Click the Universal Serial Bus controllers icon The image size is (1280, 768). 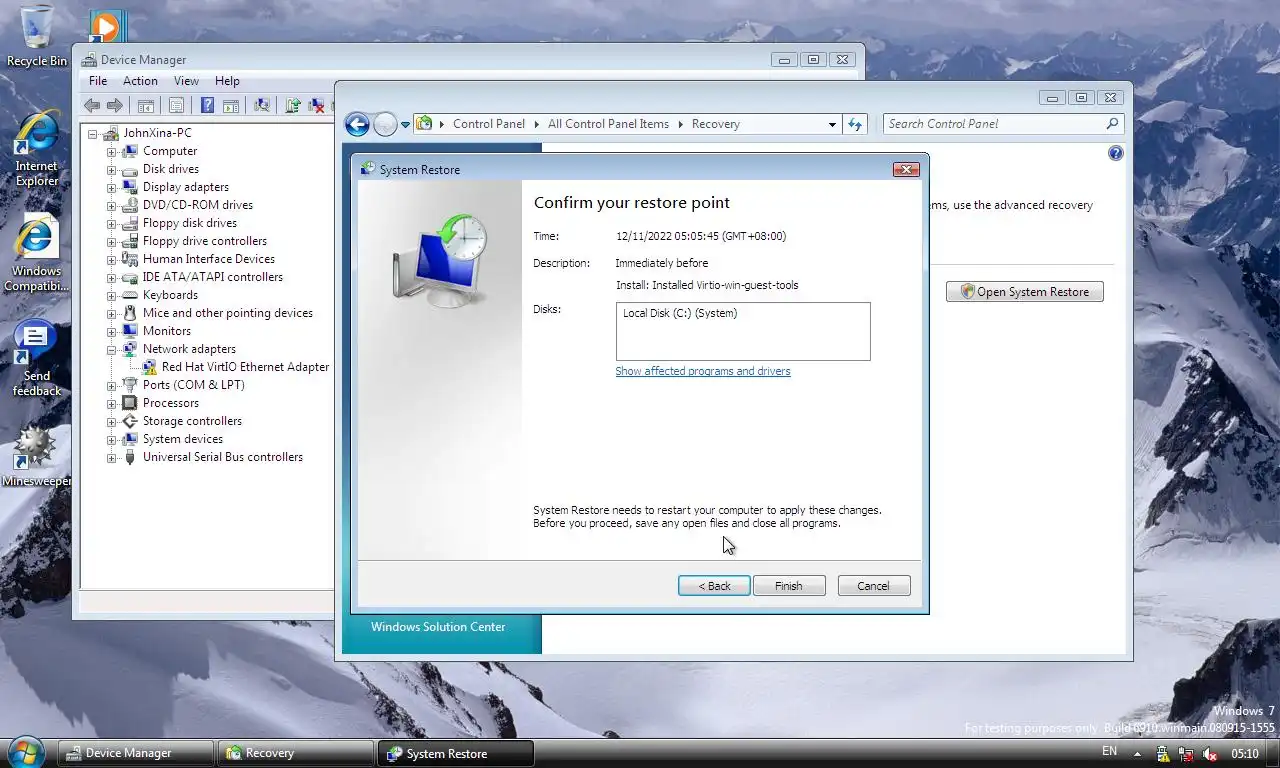pyautogui.click(x=129, y=457)
